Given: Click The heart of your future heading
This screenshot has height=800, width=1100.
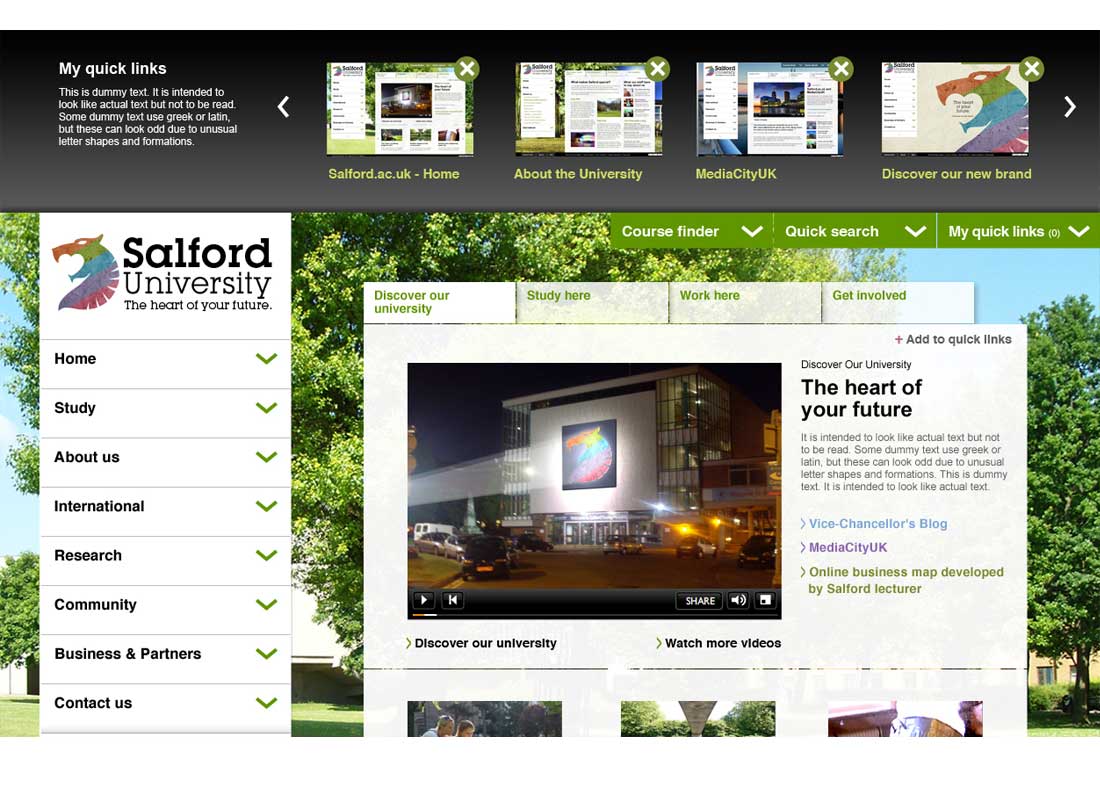Looking at the screenshot, I should 861,398.
